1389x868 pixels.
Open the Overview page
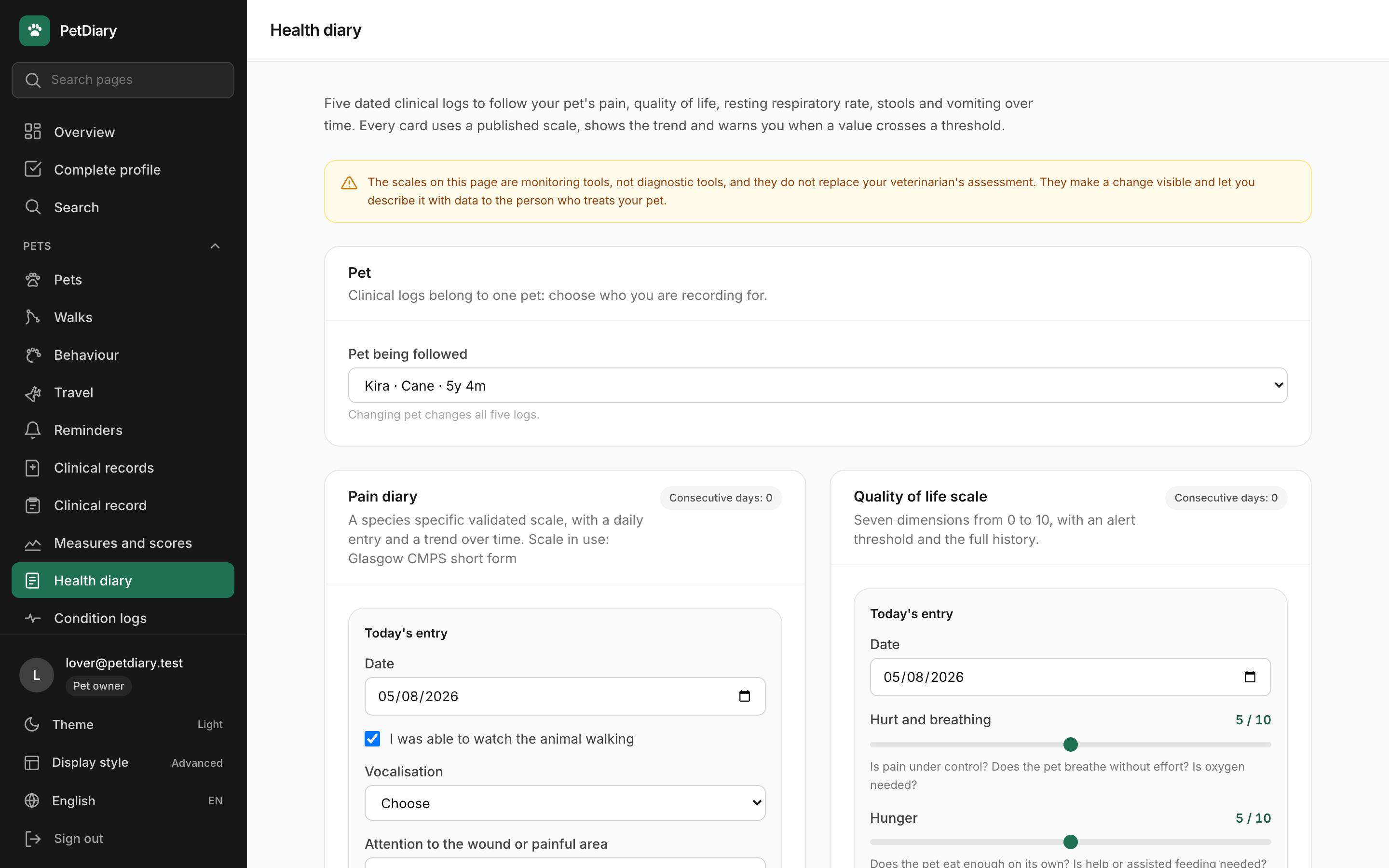[123, 132]
